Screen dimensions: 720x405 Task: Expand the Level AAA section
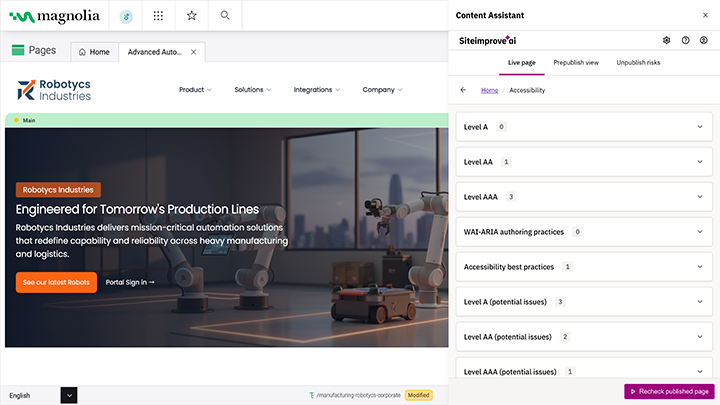(584, 197)
